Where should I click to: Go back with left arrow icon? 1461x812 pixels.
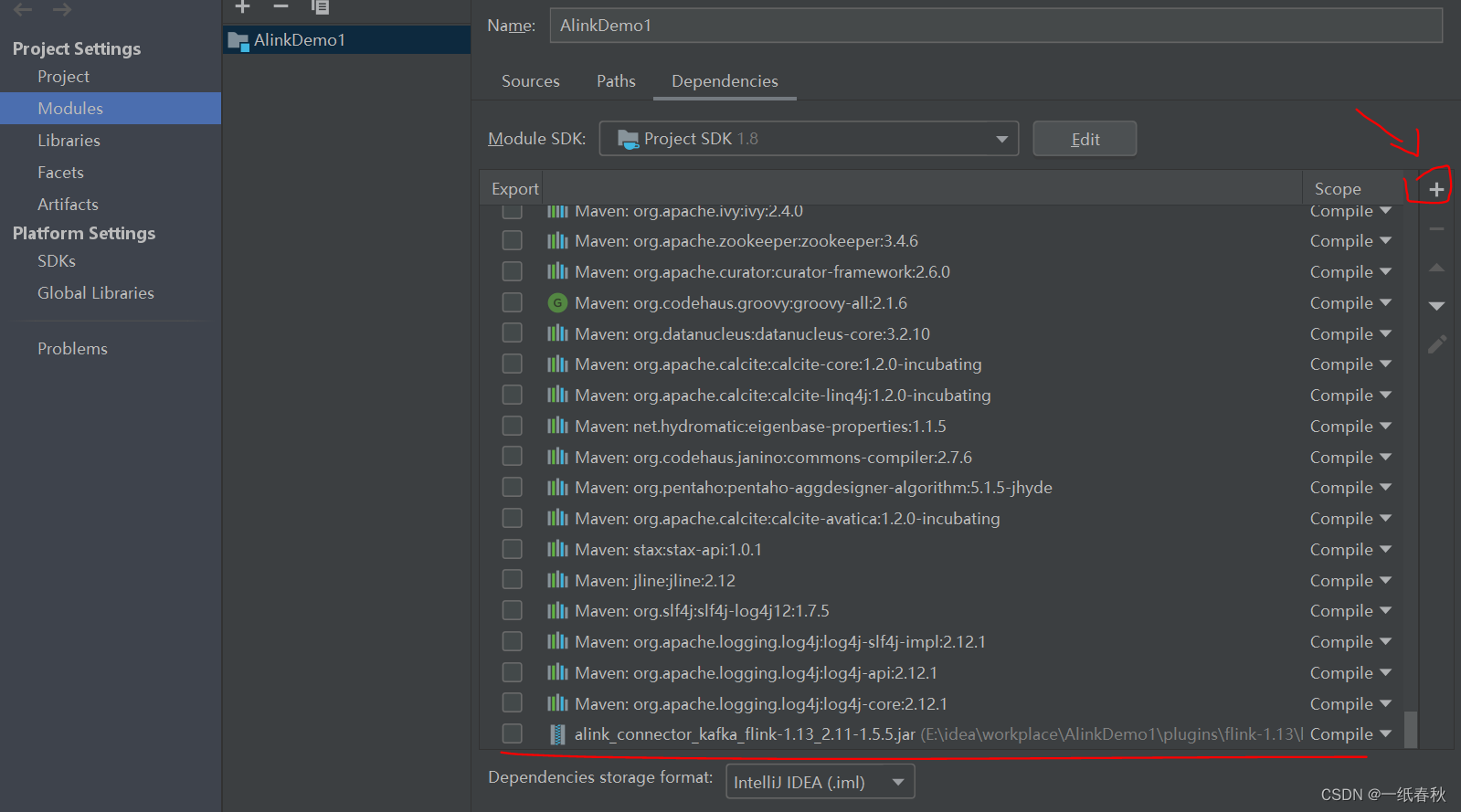pyautogui.click(x=23, y=9)
